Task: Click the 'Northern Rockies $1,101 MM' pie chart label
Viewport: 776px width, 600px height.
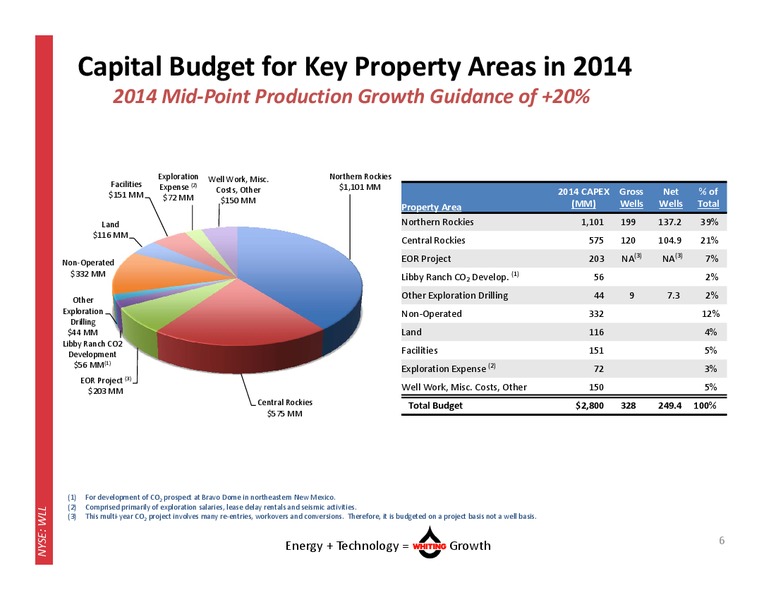Action: point(360,182)
